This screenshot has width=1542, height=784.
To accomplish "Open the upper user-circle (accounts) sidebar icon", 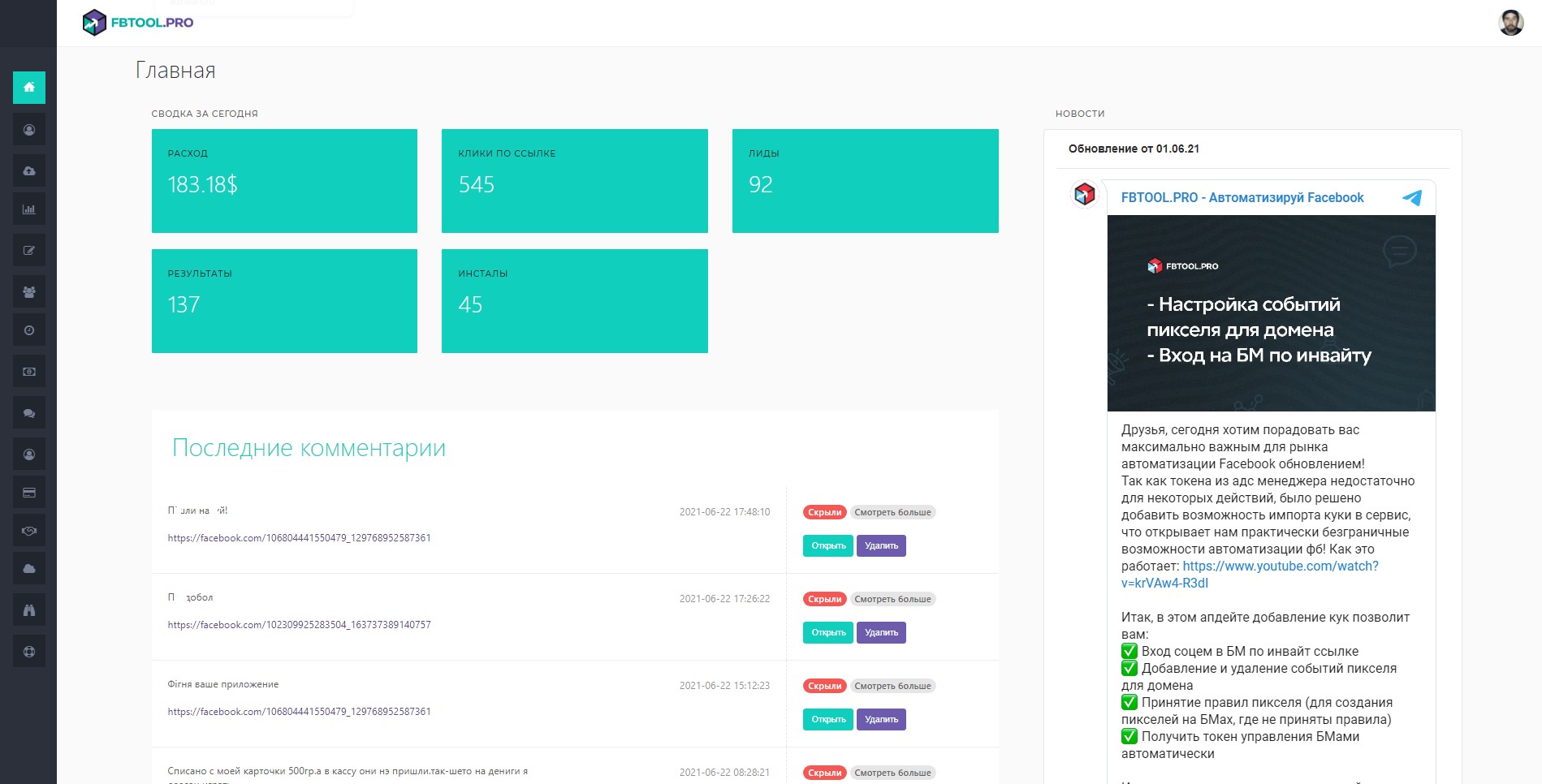I will [x=29, y=130].
